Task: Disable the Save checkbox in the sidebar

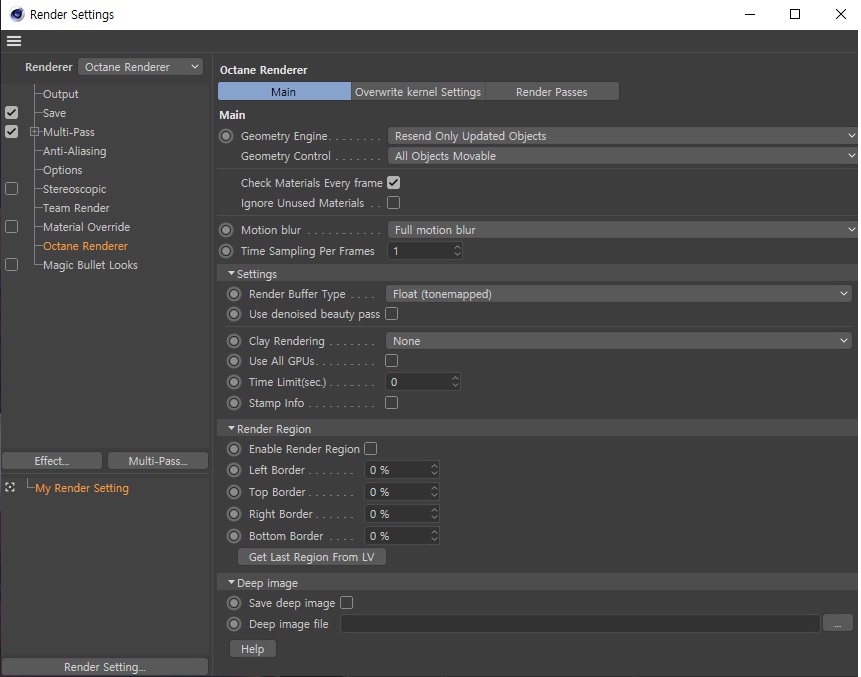Action: pyautogui.click(x=12, y=113)
